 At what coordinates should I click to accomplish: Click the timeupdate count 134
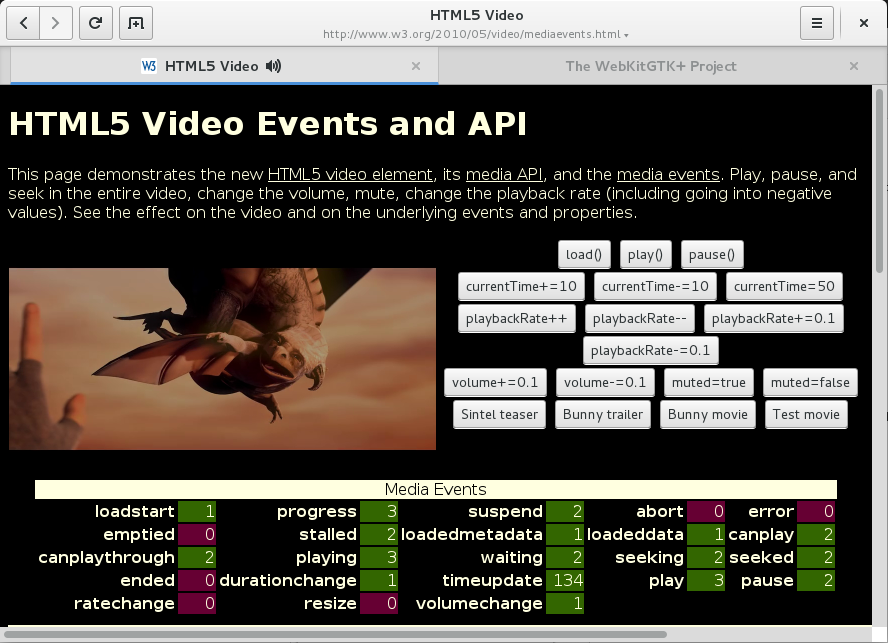(565, 580)
